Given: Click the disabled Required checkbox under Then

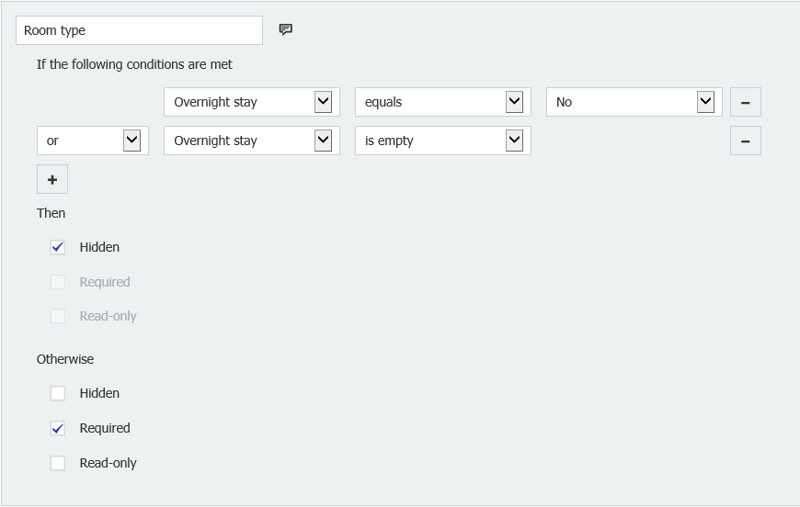Looking at the screenshot, I should tap(58, 282).
